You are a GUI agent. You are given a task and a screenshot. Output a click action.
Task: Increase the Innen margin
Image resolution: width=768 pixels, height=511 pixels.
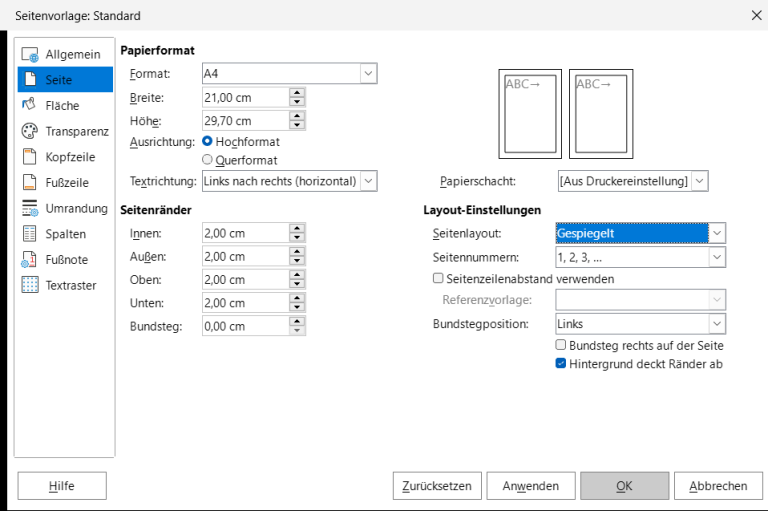[x=297, y=228]
